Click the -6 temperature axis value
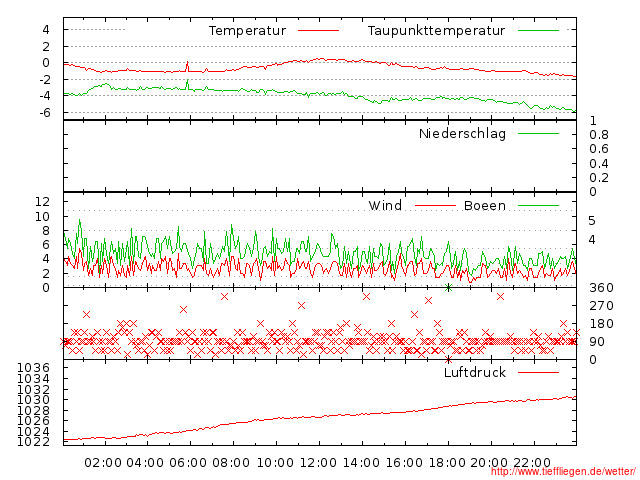 (x=44, y=113)
